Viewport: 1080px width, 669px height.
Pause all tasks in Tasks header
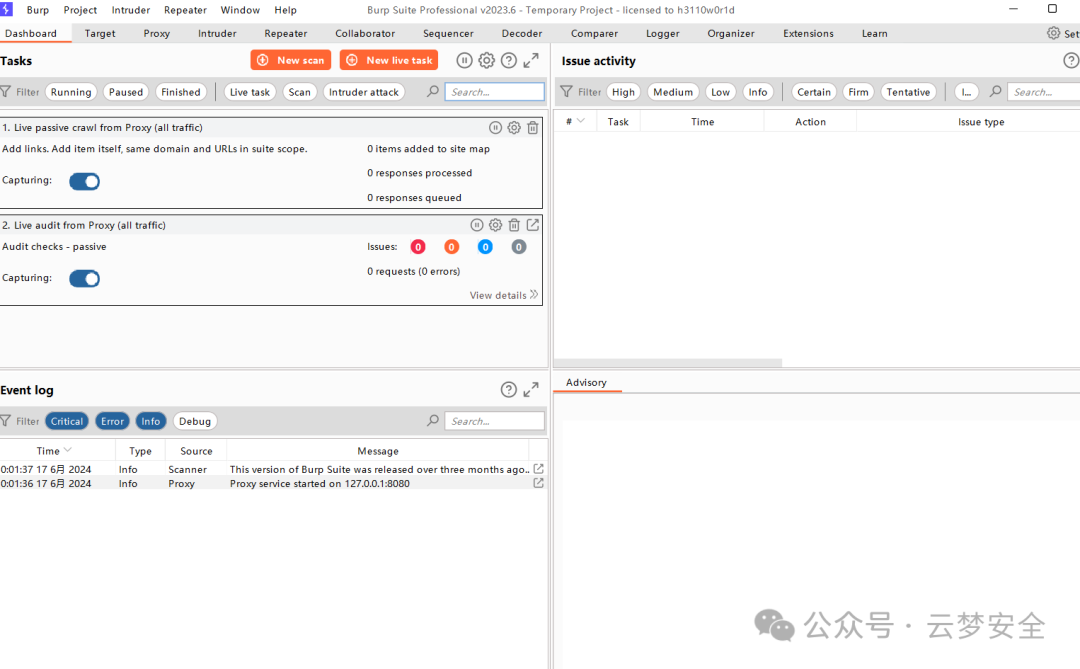(464, 61)
